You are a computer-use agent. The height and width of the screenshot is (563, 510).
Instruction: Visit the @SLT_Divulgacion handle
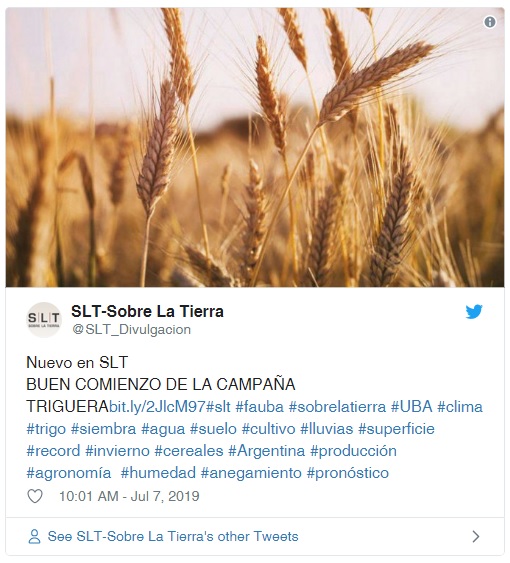(131, 329)
